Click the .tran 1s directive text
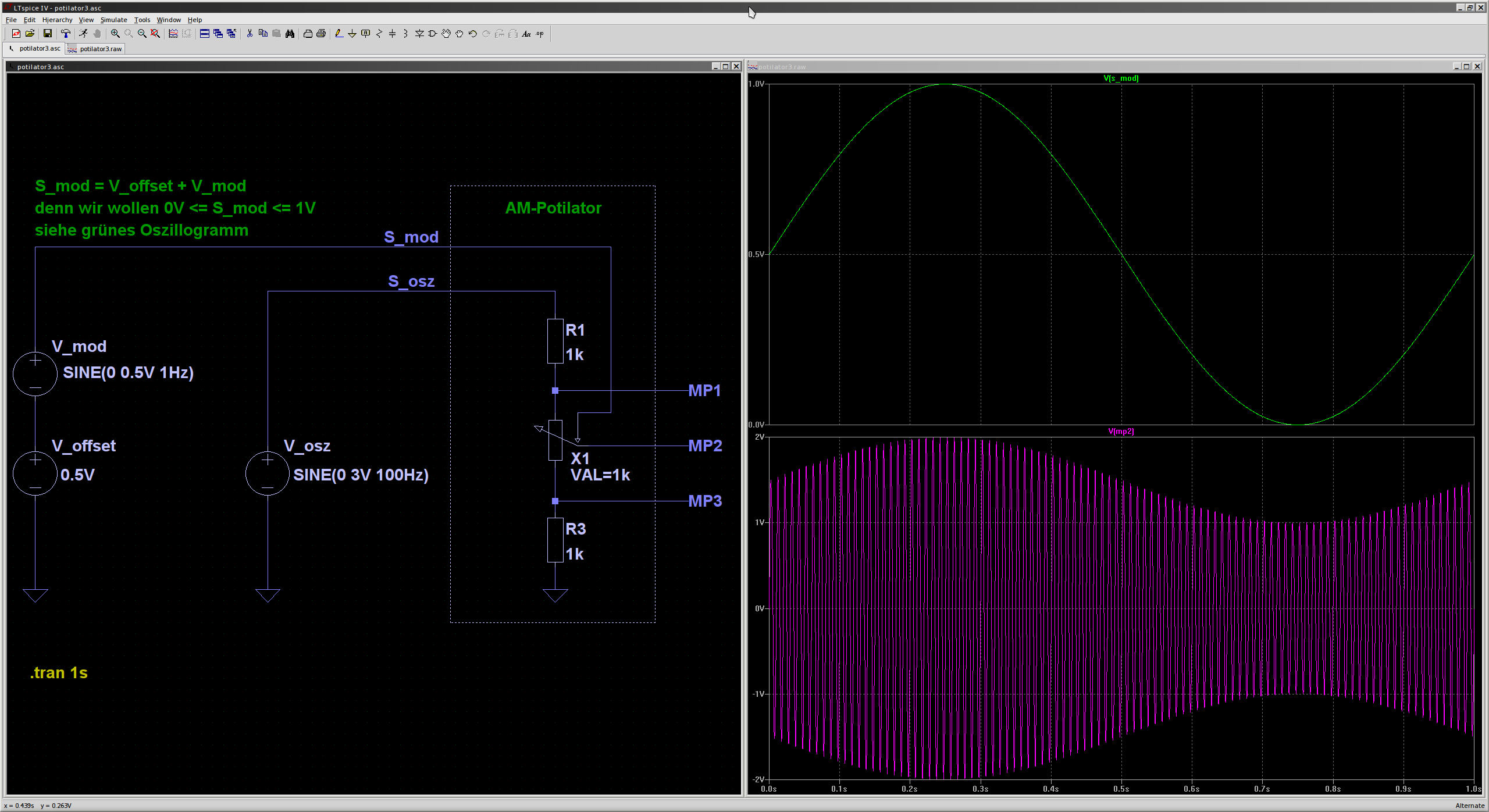1489x812 pixels. (x=59, y=673)
